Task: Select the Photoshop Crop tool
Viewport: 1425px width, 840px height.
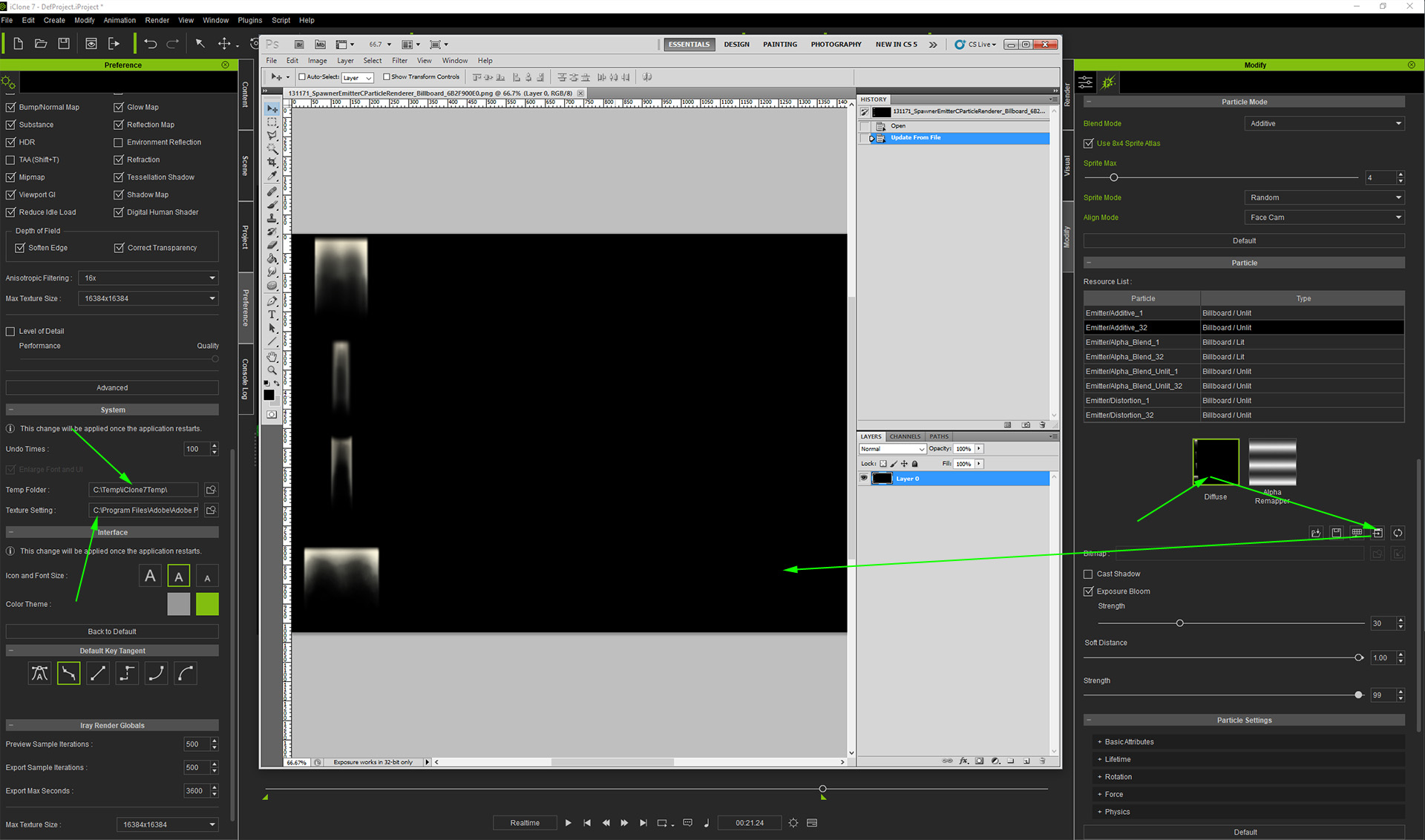Action: coord(272,162)
